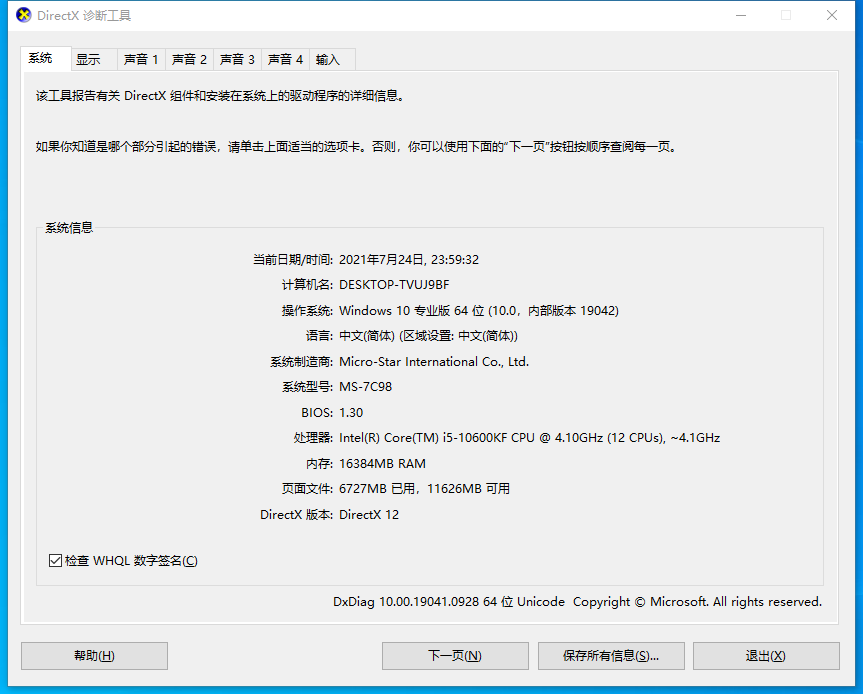Viewport: 863px width, 694px height.
Task: Close the DirectX 诊断工具 window
Action: (832, 15)
